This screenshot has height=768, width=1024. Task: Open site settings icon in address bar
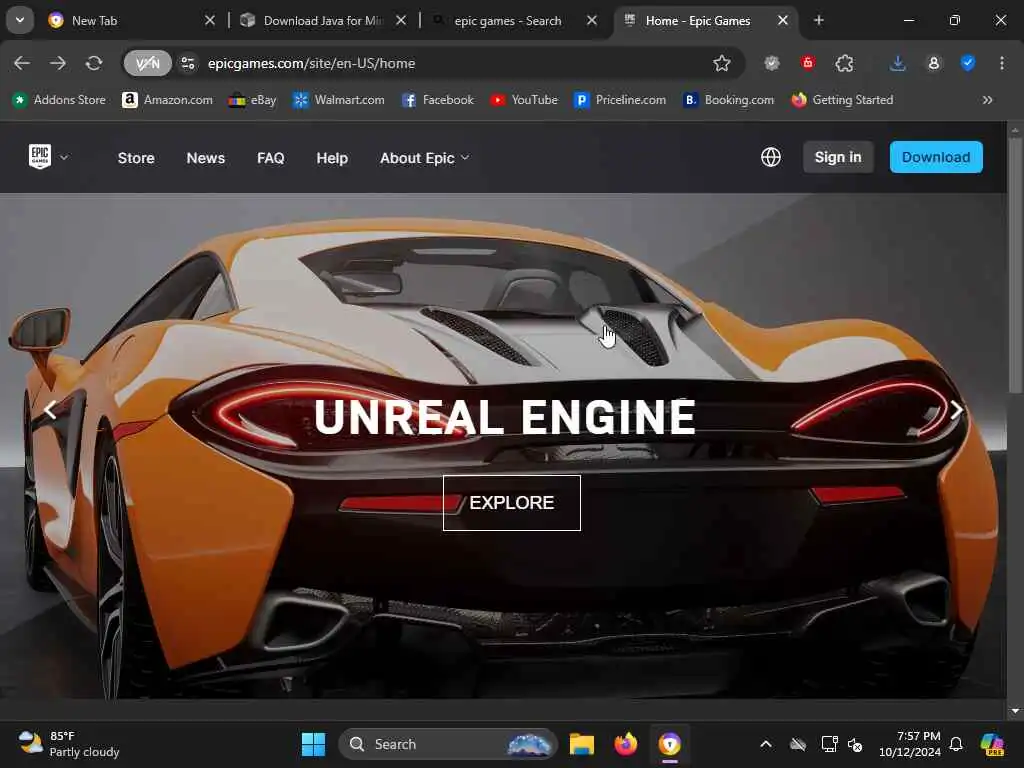pos(188,63)
